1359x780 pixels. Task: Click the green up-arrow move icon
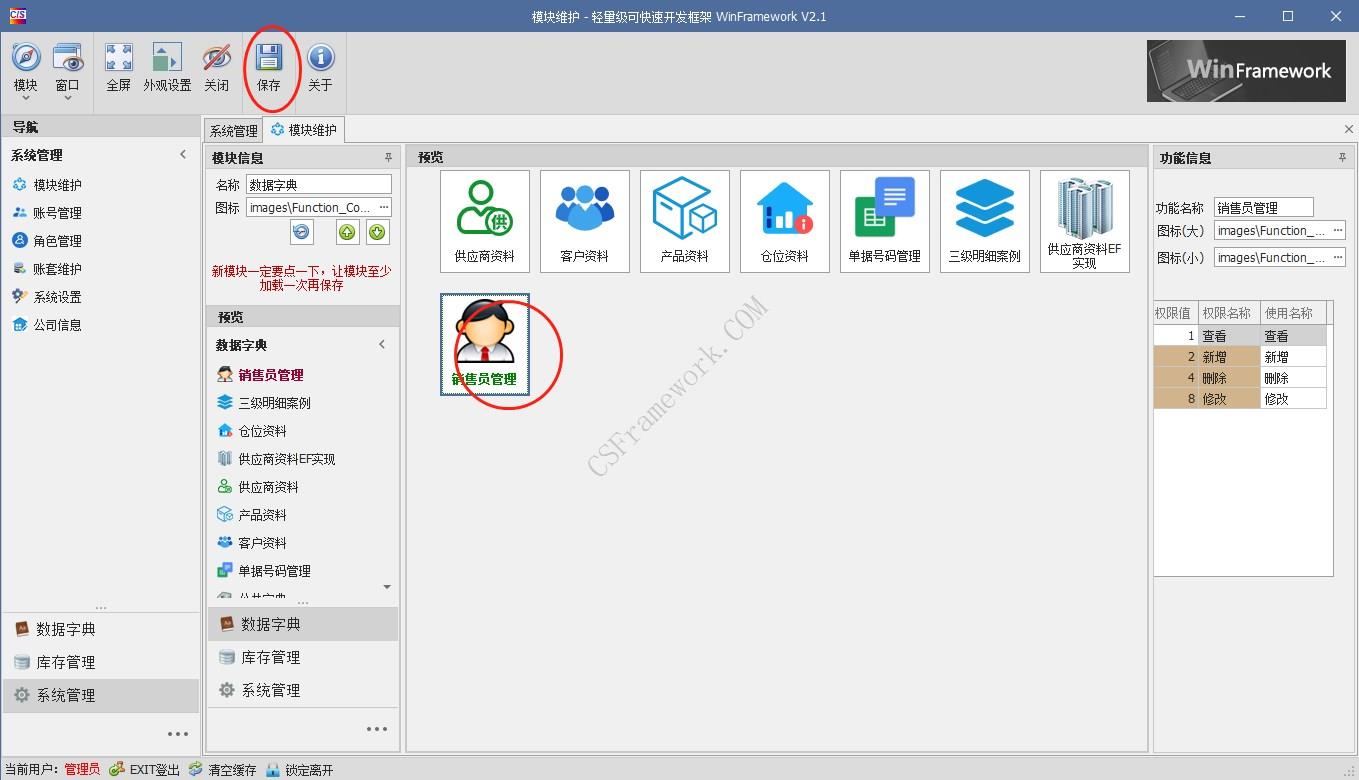coord(347,231)
